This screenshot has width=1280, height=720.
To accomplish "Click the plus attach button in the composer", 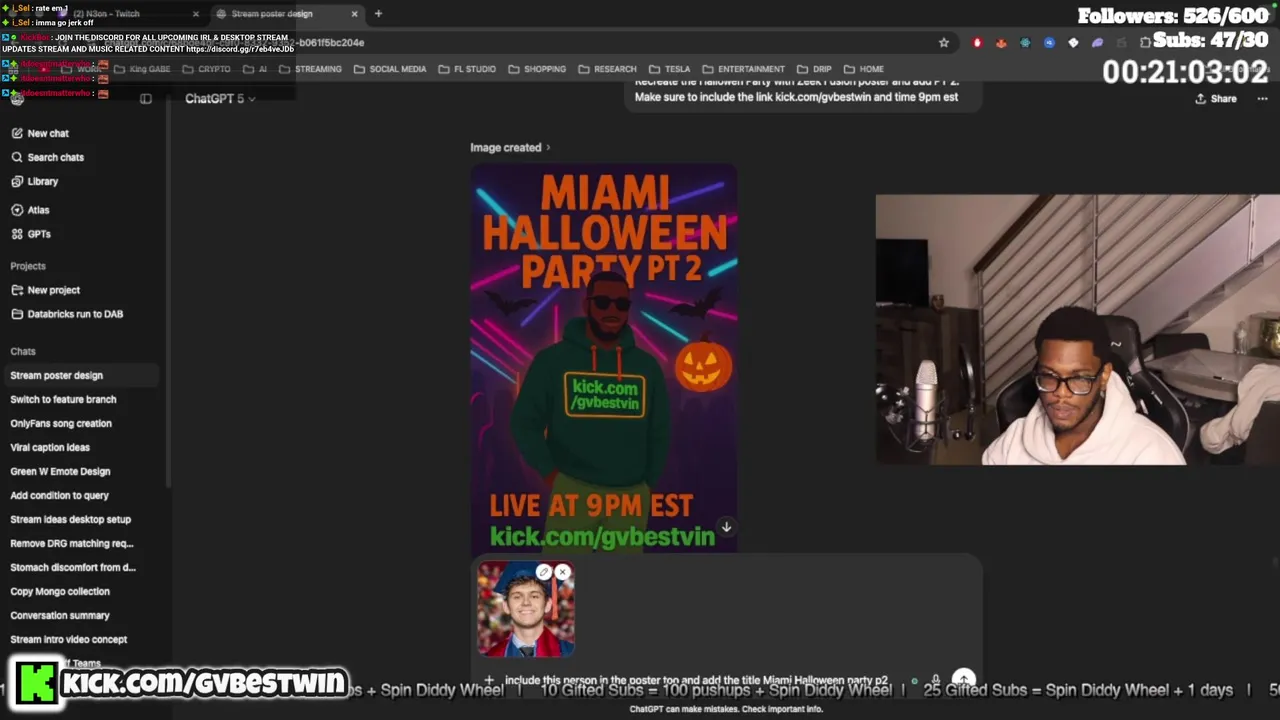I will (489, 680).
